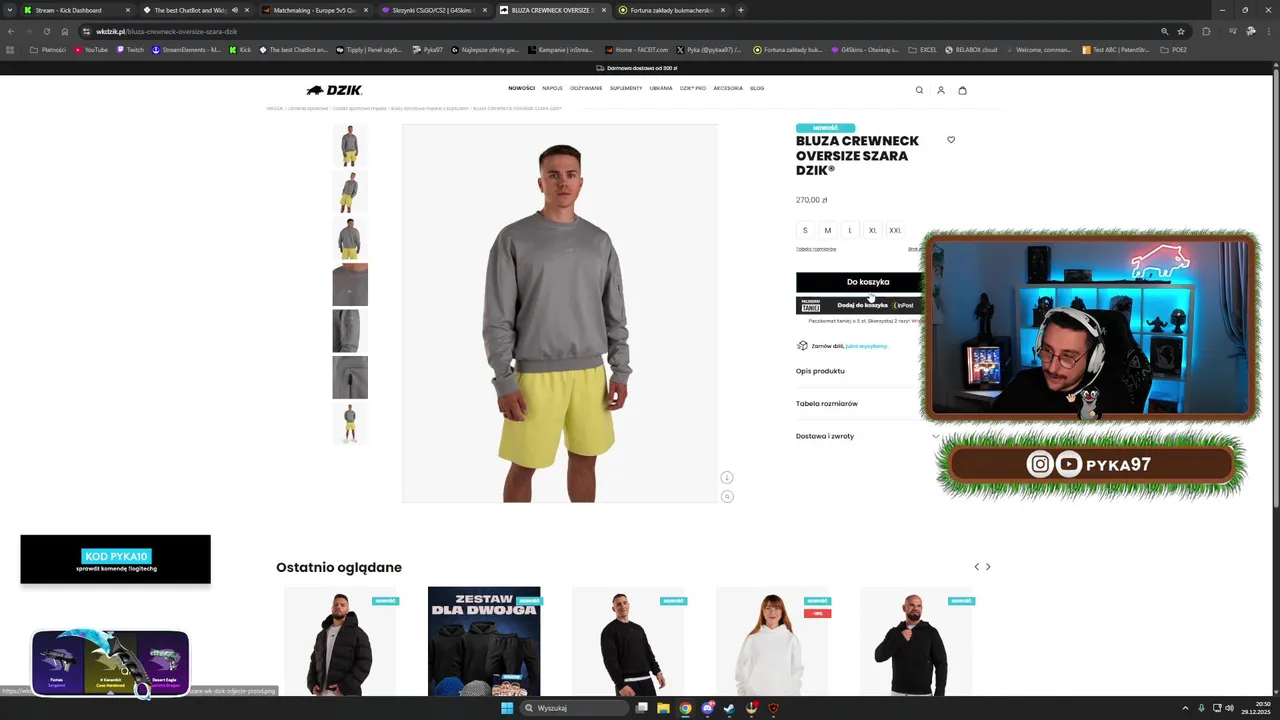Show next recently viewed items arrow
The height and width of the screenshot is (720, 1280).
coord(988,567)
